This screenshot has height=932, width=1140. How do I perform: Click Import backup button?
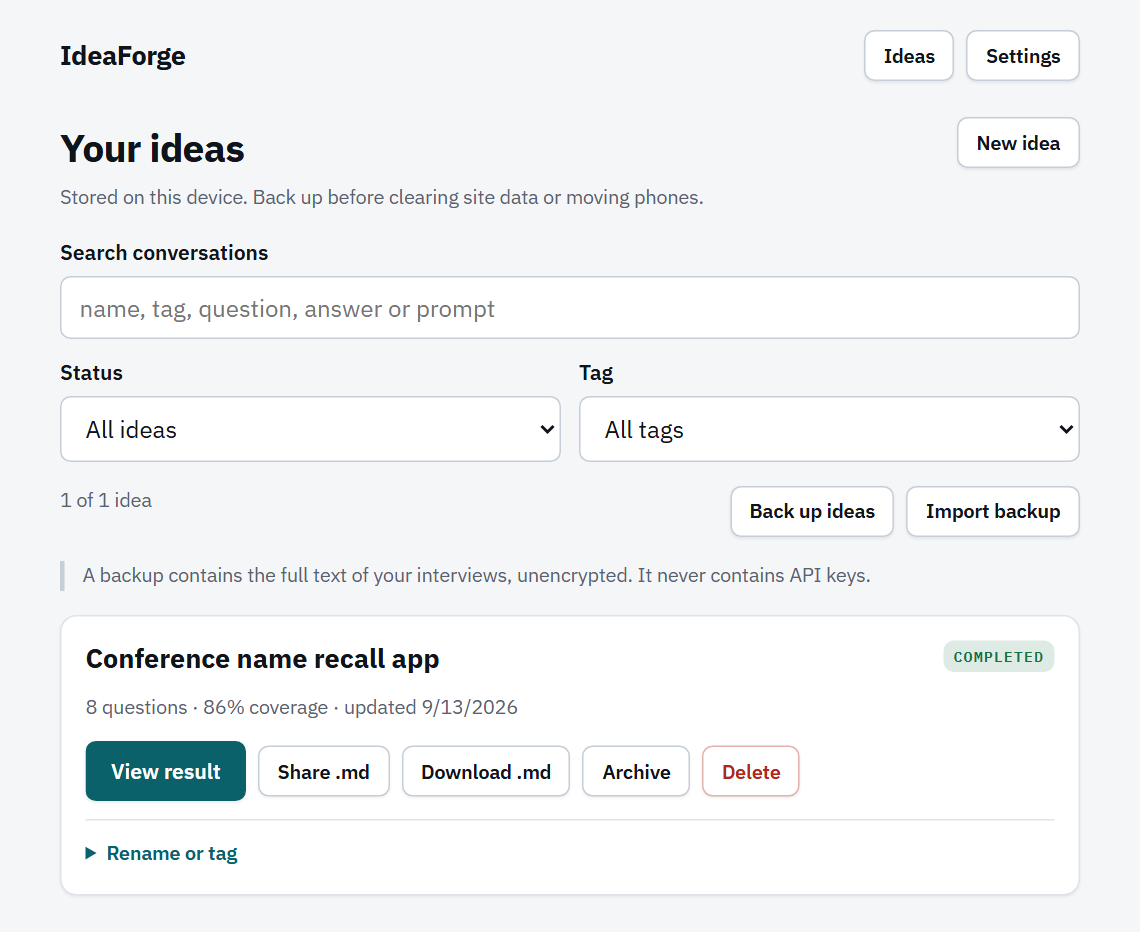[x=992, y=512]
